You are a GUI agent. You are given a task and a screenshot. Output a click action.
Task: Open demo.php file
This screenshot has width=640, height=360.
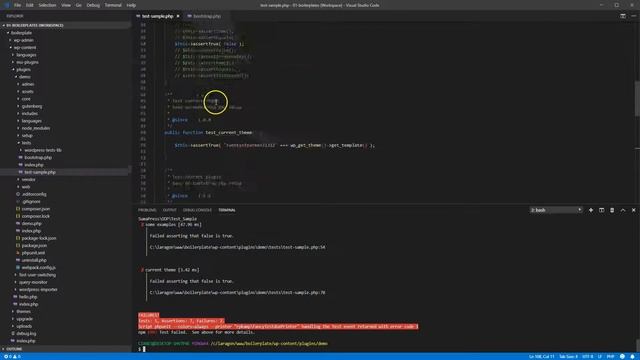point(31,224)
